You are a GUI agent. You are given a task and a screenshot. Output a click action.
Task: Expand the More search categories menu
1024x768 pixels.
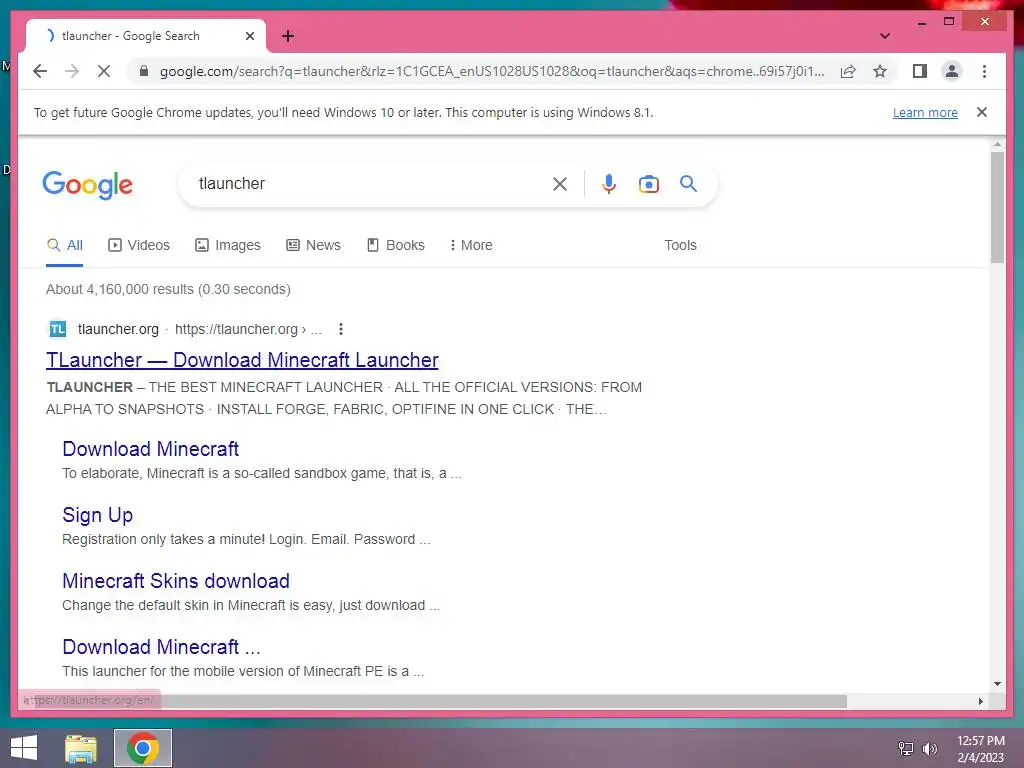(x=471, y=246)
